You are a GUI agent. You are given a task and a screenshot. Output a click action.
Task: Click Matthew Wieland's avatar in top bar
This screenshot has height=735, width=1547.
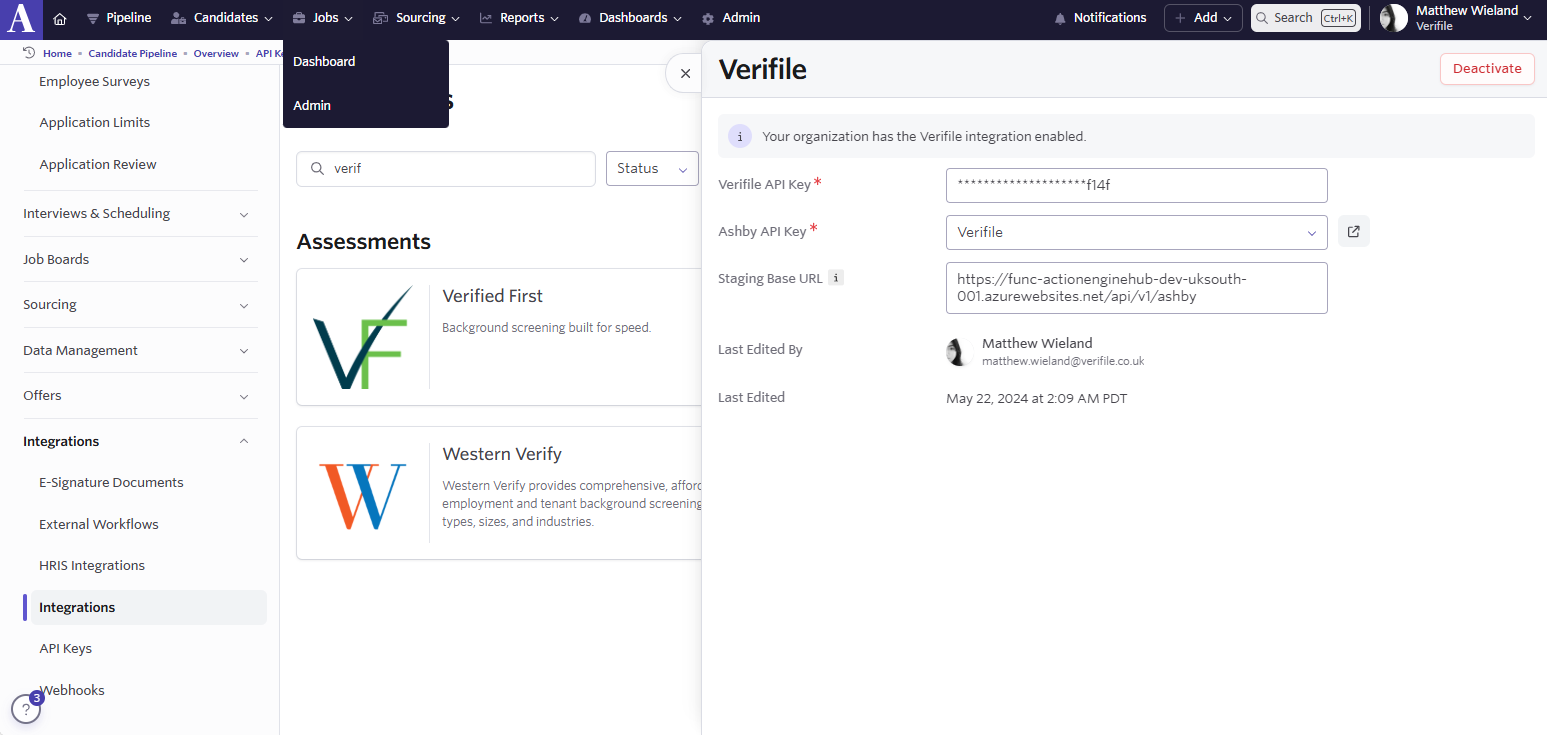[1394, 18]
